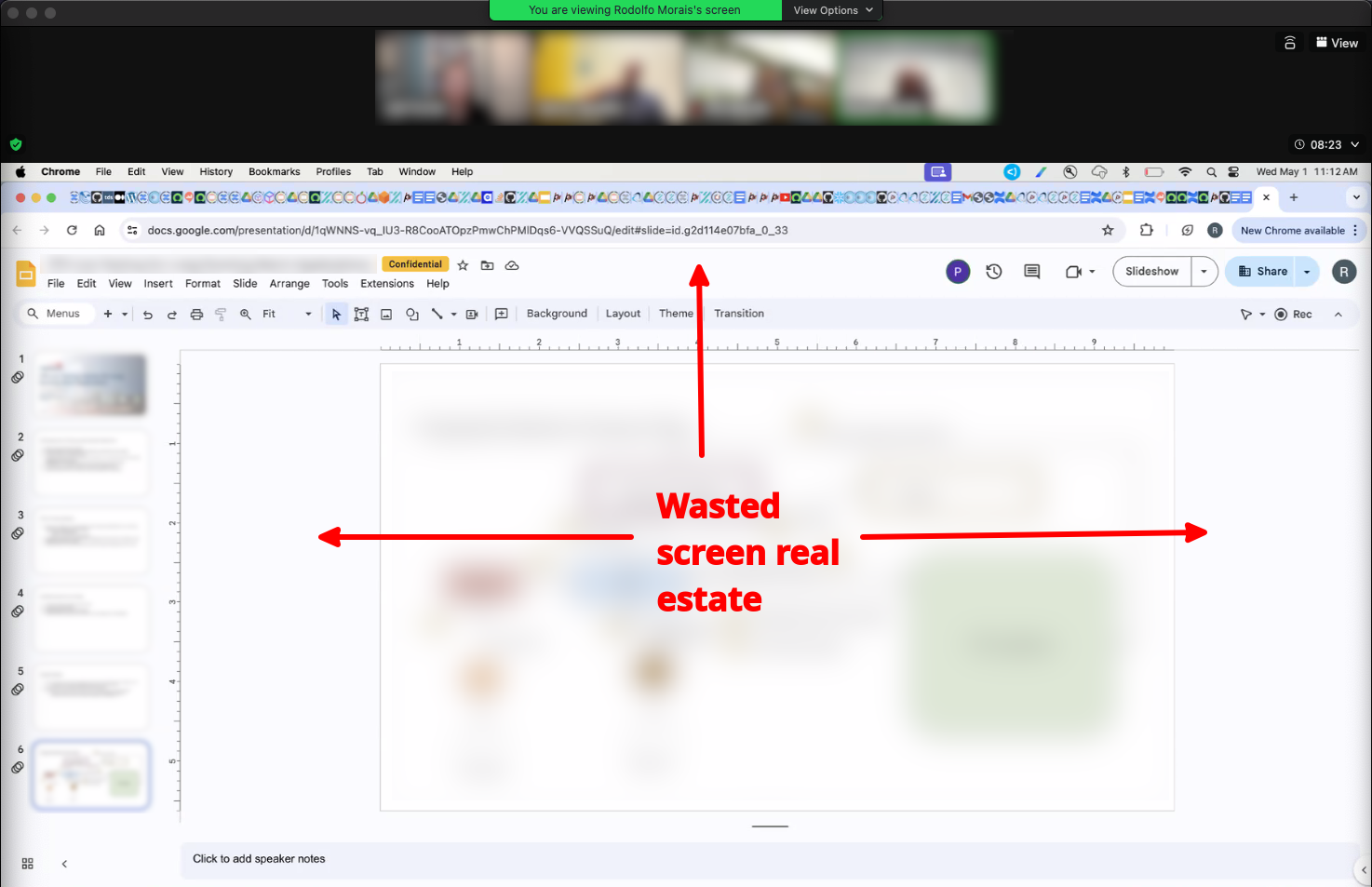Click the insert image icon
Screen dimensions: 1372x887
386,315
